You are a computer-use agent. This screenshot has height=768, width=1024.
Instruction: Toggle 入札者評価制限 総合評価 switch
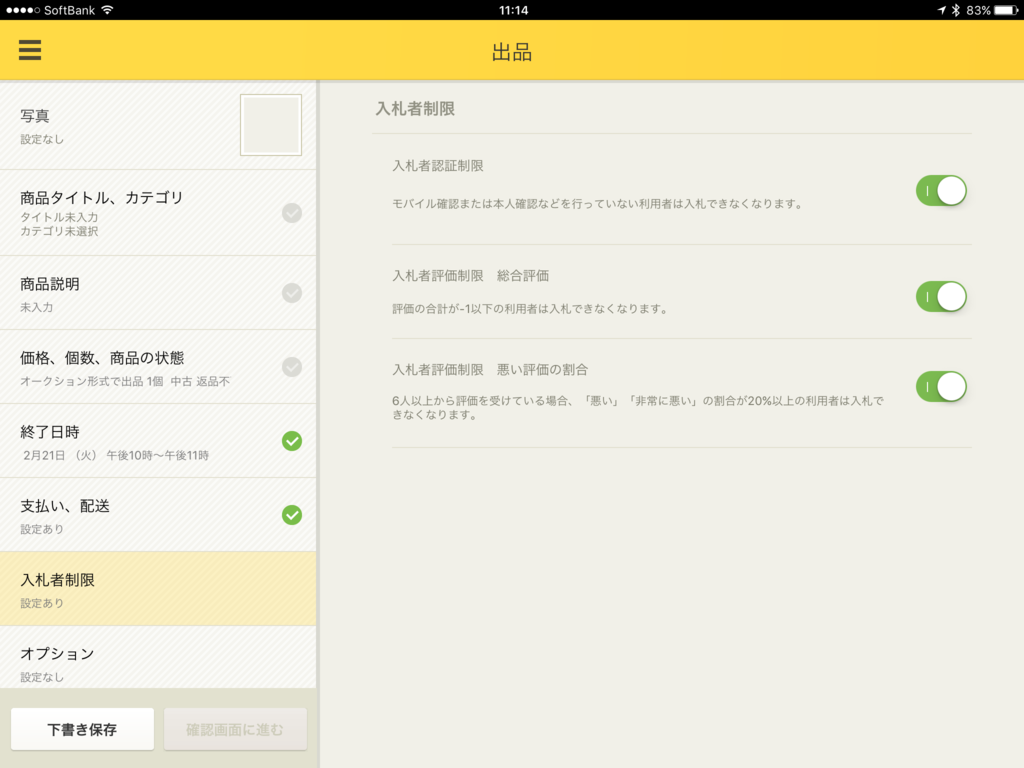(941, 296)
